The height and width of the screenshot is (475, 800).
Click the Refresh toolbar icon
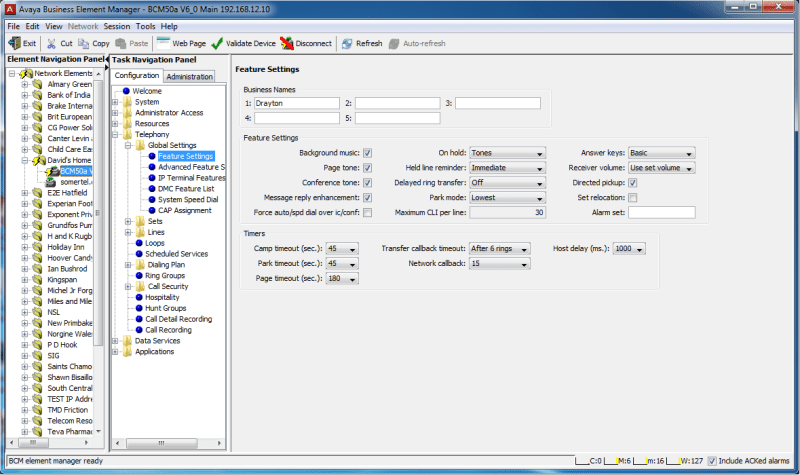click(x=347, y=43)
